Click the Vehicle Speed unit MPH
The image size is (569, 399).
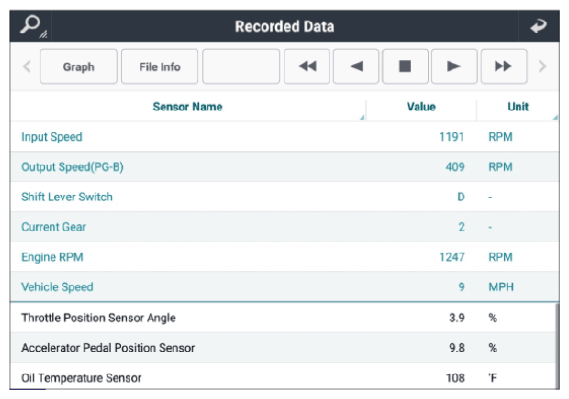501,287
